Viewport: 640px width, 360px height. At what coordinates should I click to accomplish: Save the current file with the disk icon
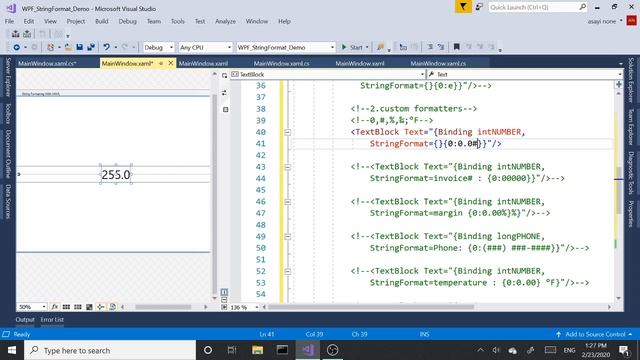click(80, 47)
